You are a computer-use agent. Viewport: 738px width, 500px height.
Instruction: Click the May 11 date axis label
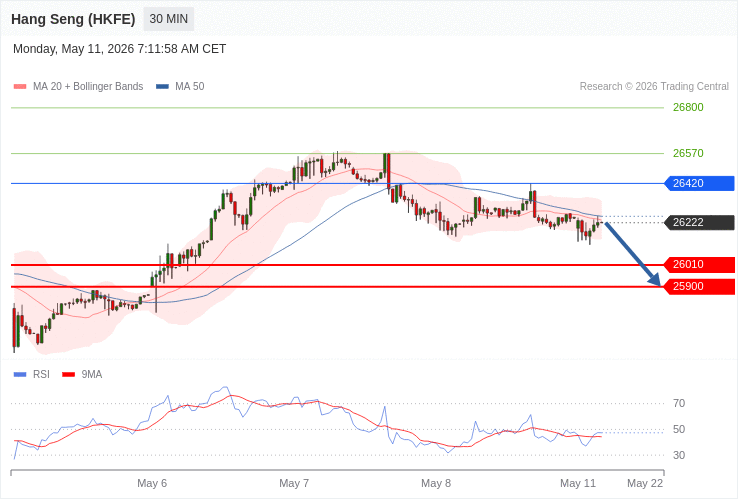pos(578,484)
